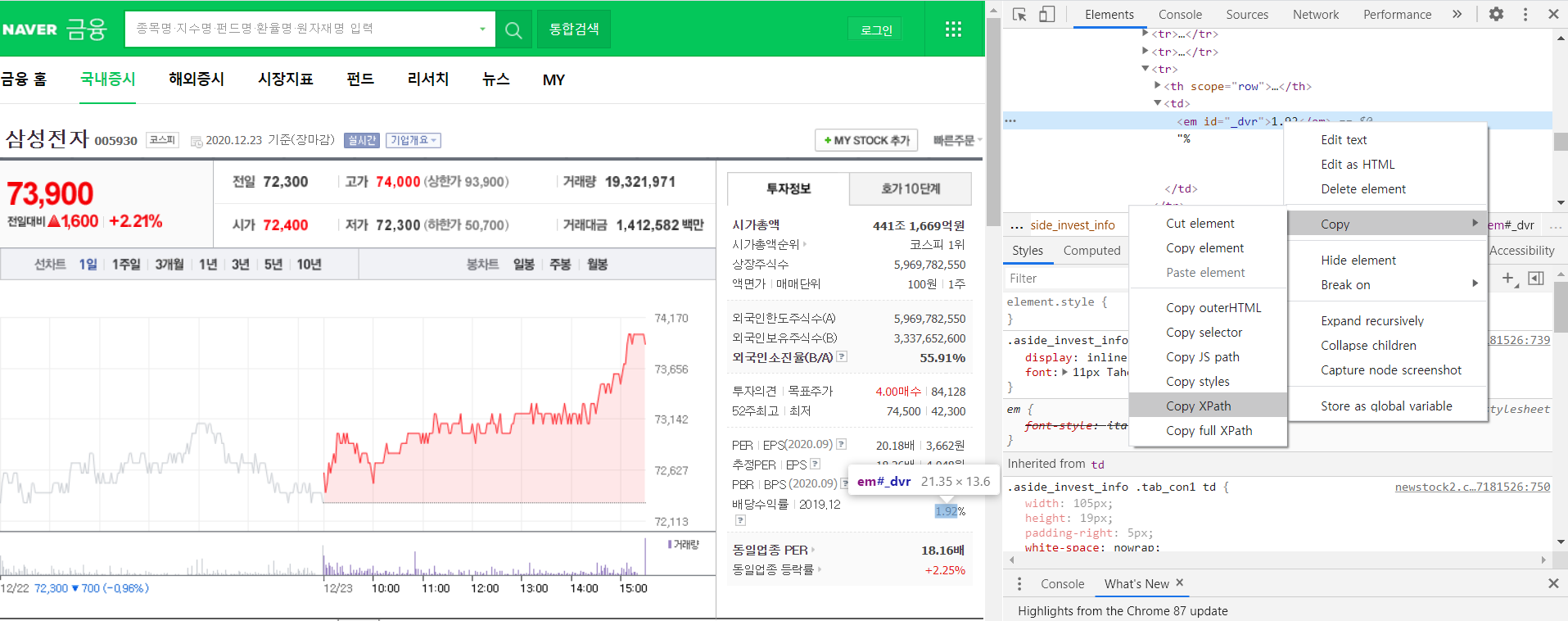Switch to the Sources tab
The image size is (1568, 621).
pyautogui.click(x=1246, y=14)
